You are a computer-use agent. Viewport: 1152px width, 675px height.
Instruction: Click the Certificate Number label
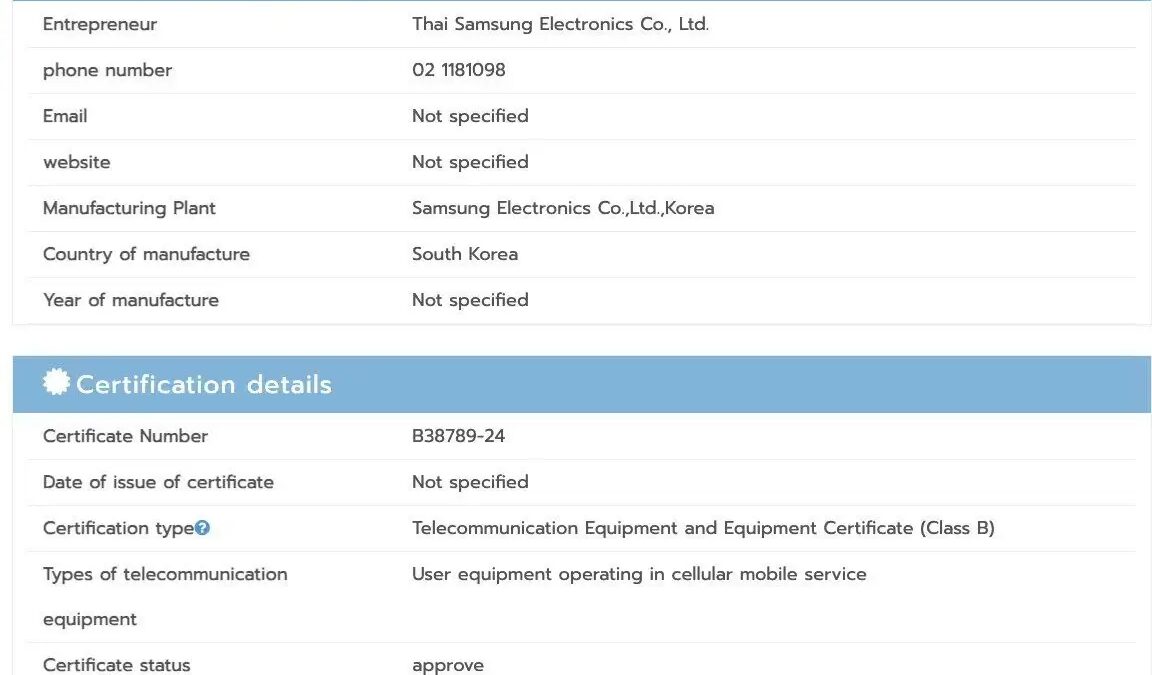[x=125, y=436]
